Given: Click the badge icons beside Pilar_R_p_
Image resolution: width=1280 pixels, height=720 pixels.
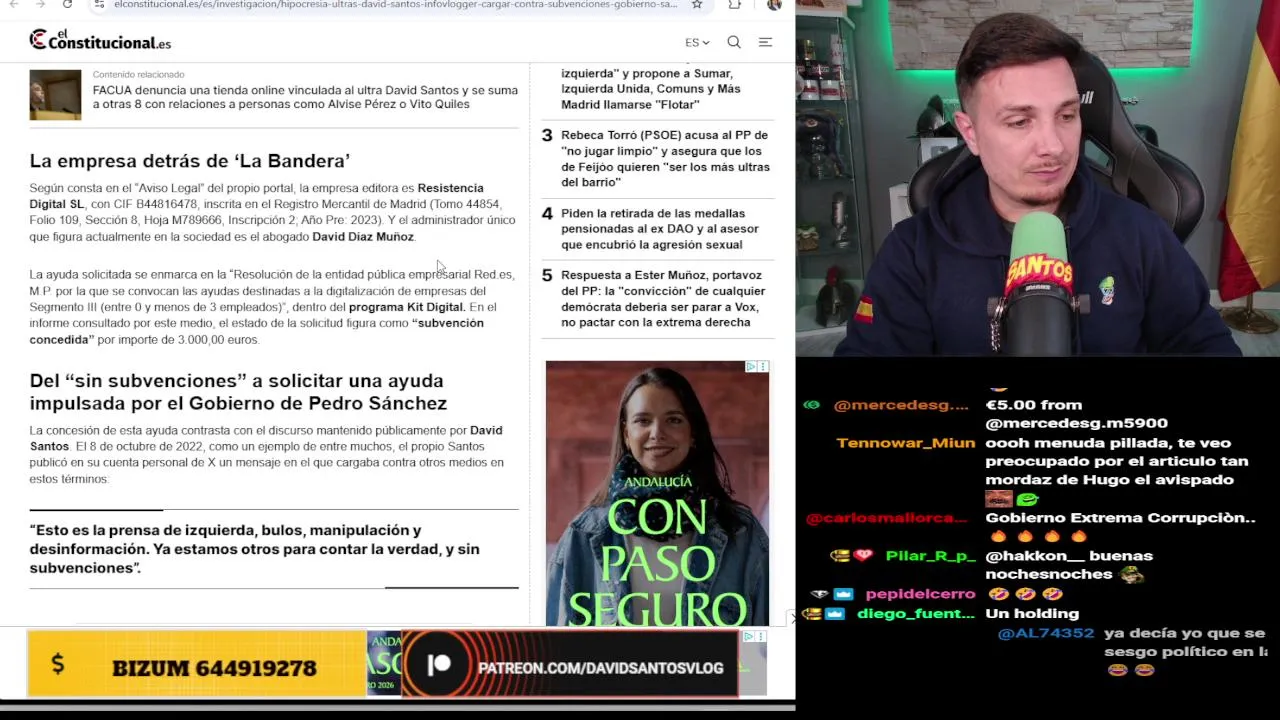Looking at the screenshot, I should pyautogui.click(x=852, y=556).
